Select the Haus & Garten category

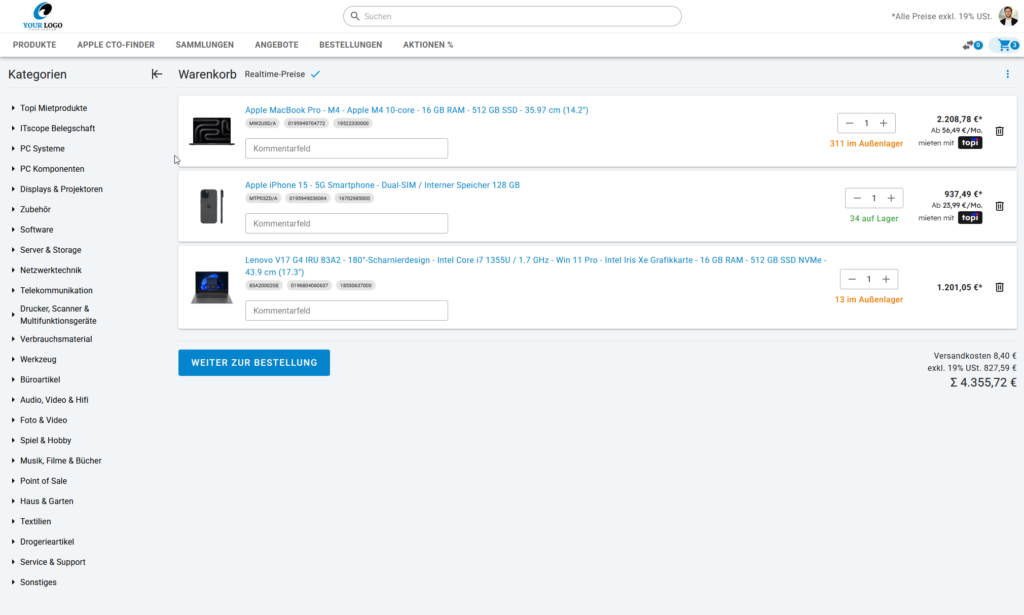click(46, 501)
